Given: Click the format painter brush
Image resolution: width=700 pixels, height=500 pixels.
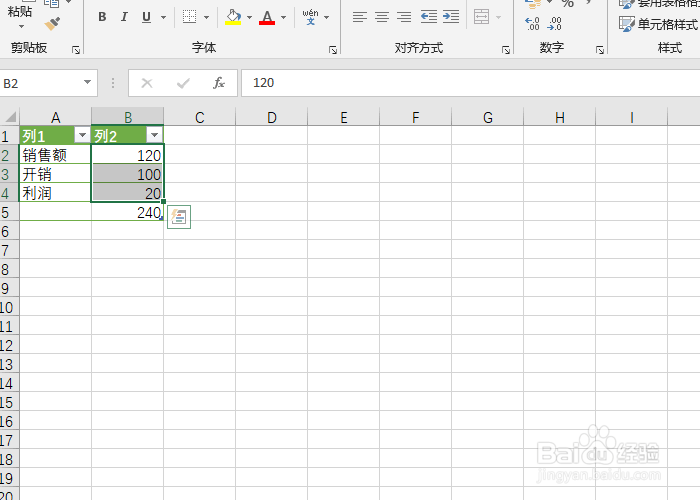Looking at the screenshot, I should (x=53, y=23).
